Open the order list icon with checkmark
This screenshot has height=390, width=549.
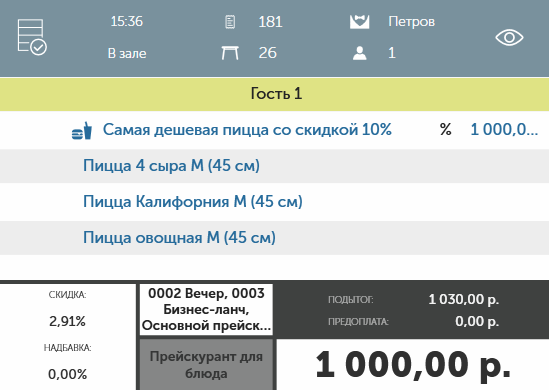click(x=32, y=37)
